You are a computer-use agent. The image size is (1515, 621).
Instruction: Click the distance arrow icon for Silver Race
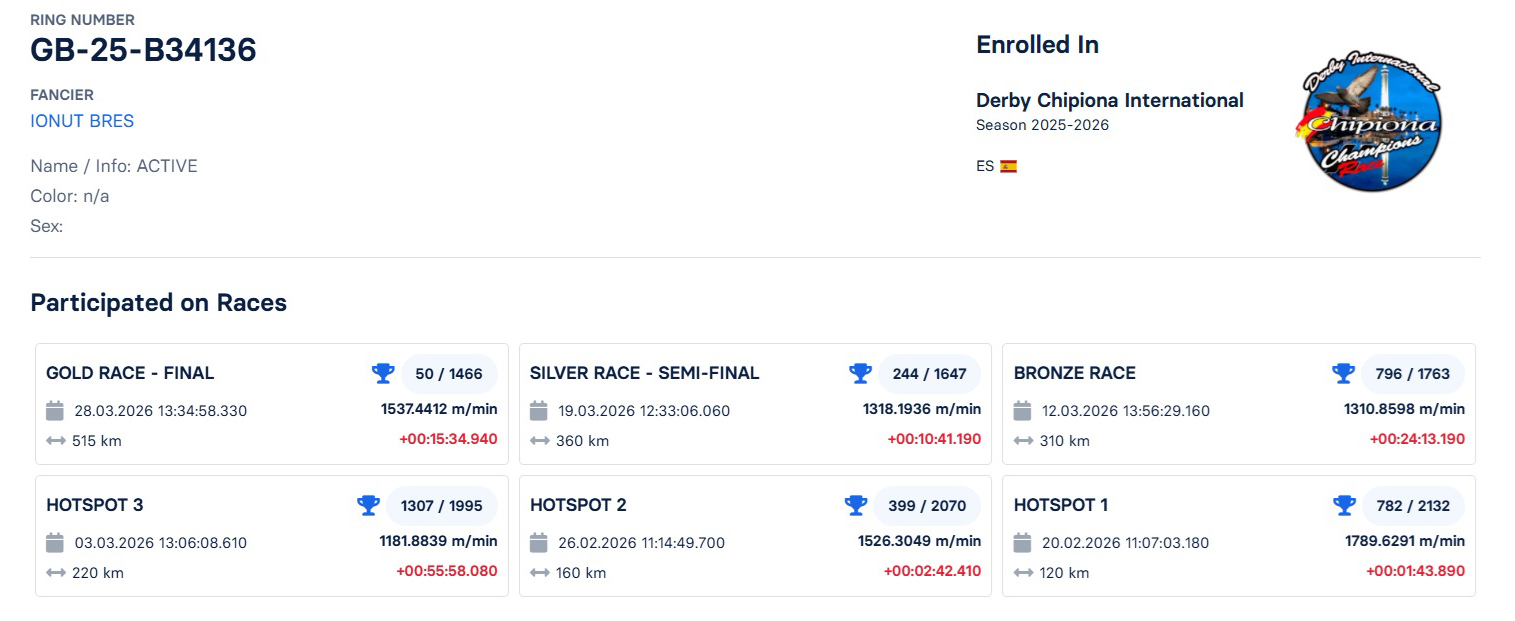tap(540, 440)
